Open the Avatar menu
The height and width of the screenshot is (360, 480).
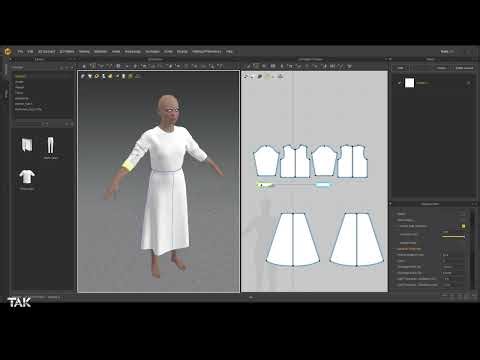[116, 52]
